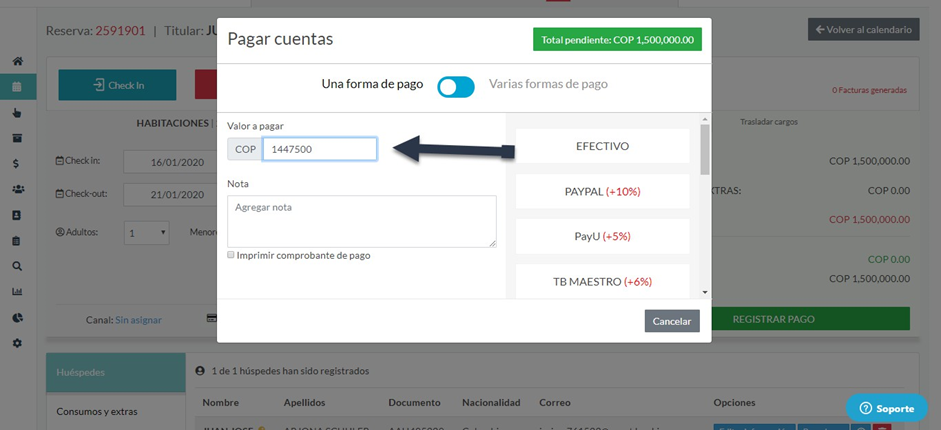Open the guests group sidebar icon
The height and width of the screenshot is (430, 941).
tap(17, 189)
